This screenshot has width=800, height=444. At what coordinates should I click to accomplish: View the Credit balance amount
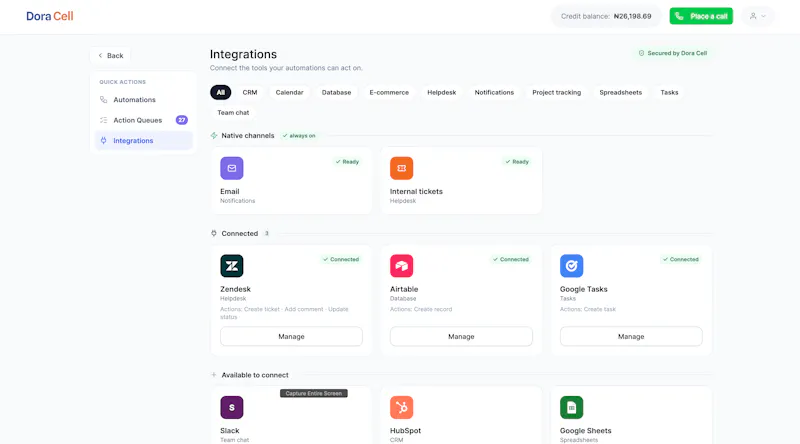632,16
